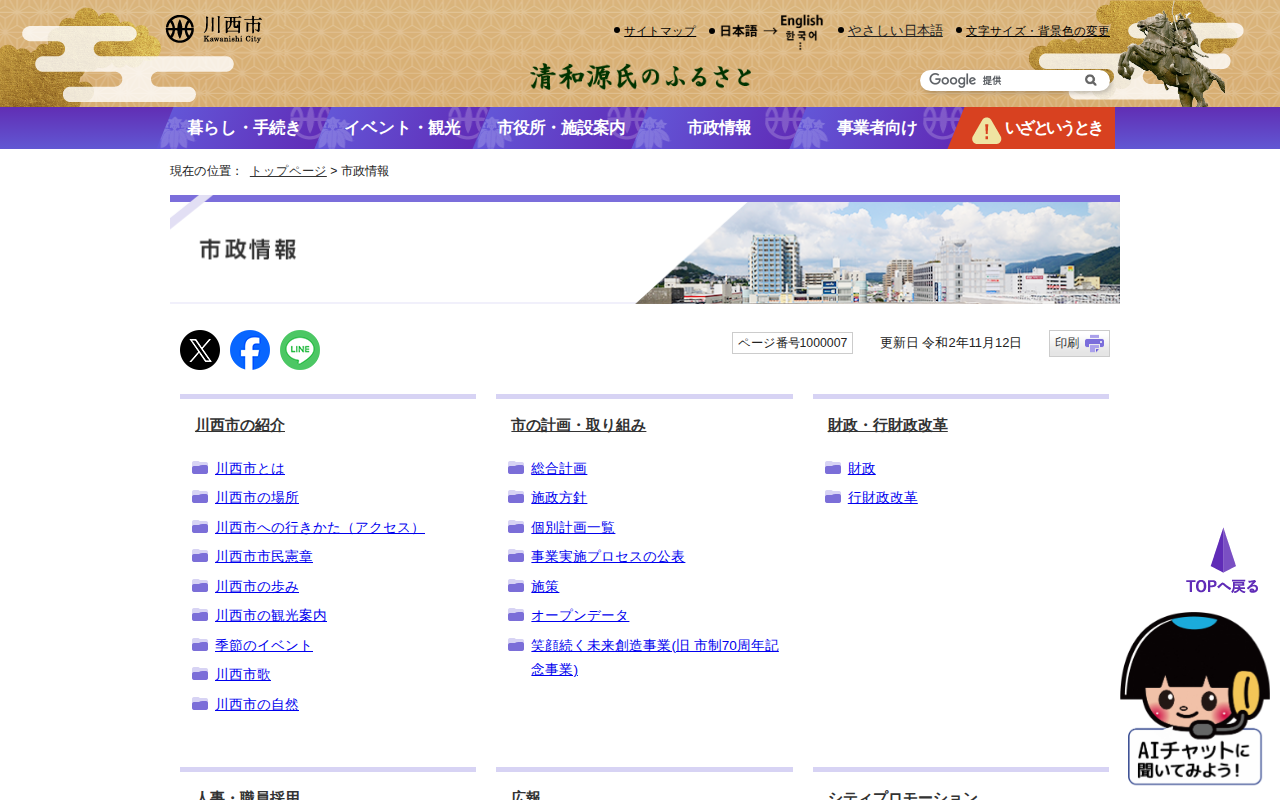Click the Google search input field
Screen dimensions: 1280x800
coord(1030,80)
